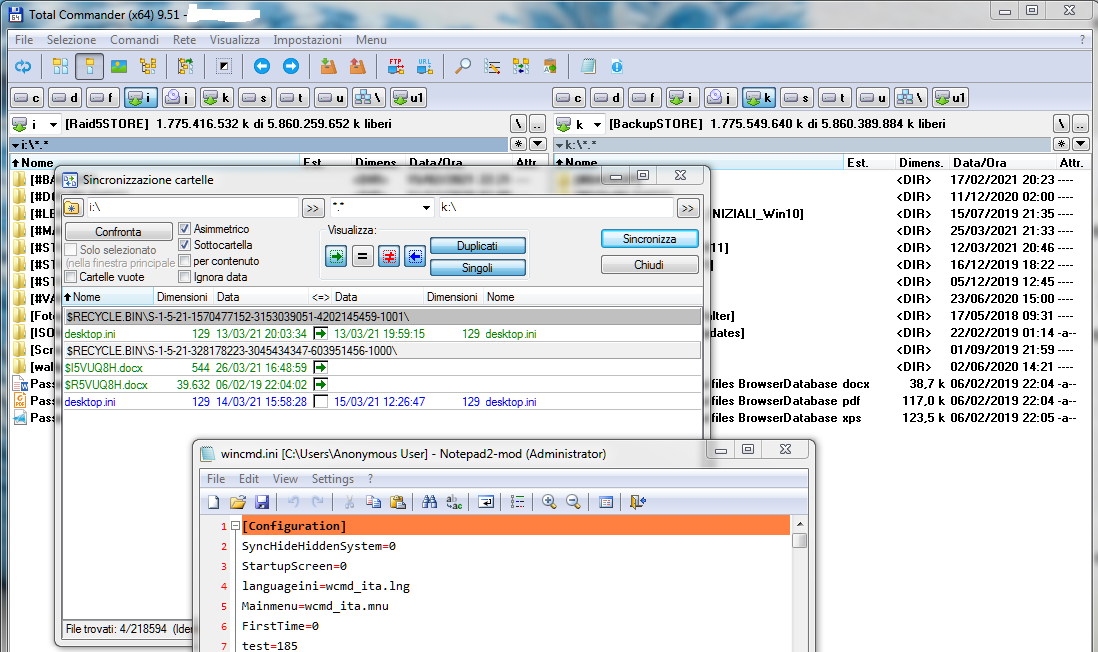The width and height of the screenshot is (1098, 652).
Task: Click the Duplicati button
Action: [x=478, y=246]
